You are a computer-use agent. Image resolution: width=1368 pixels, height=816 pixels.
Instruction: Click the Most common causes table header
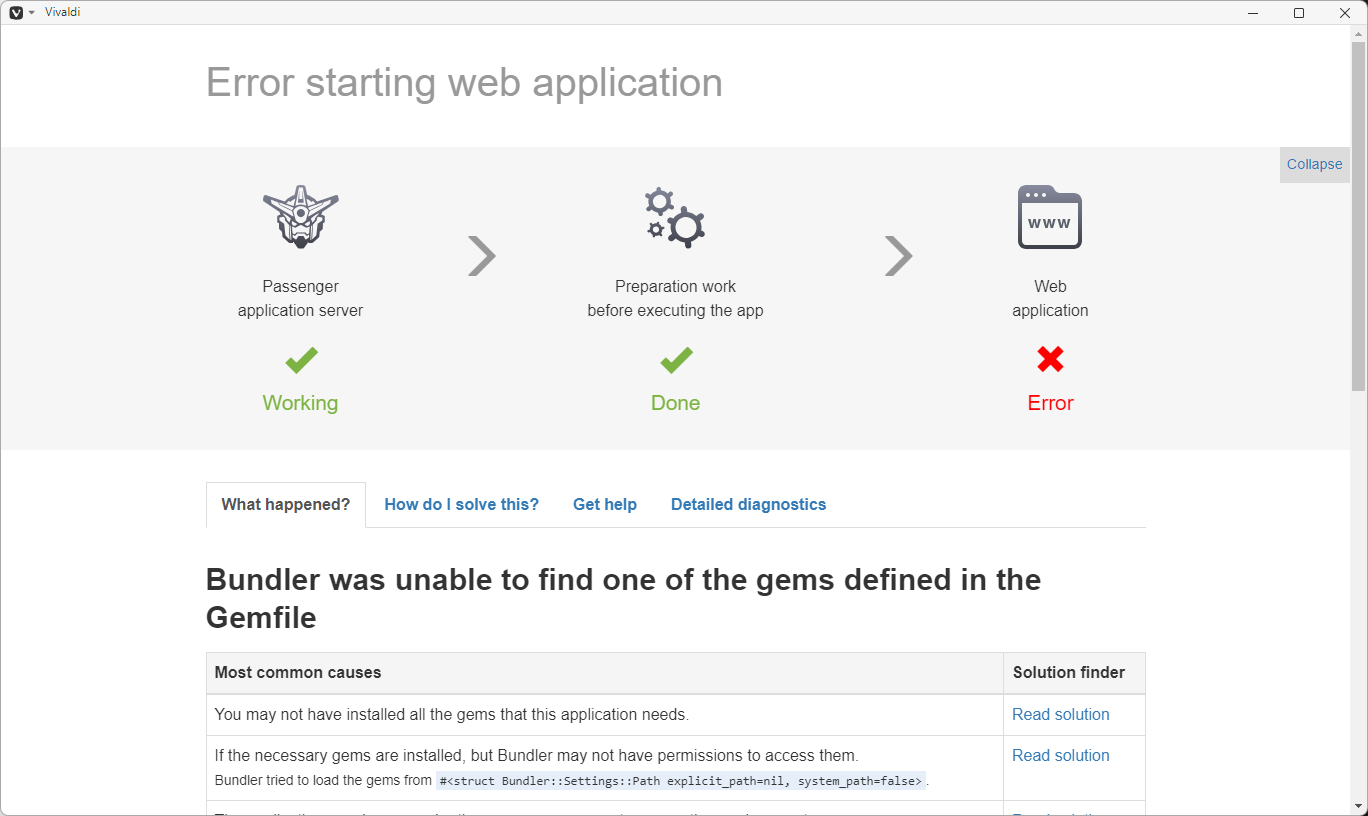tap(297, 672)
